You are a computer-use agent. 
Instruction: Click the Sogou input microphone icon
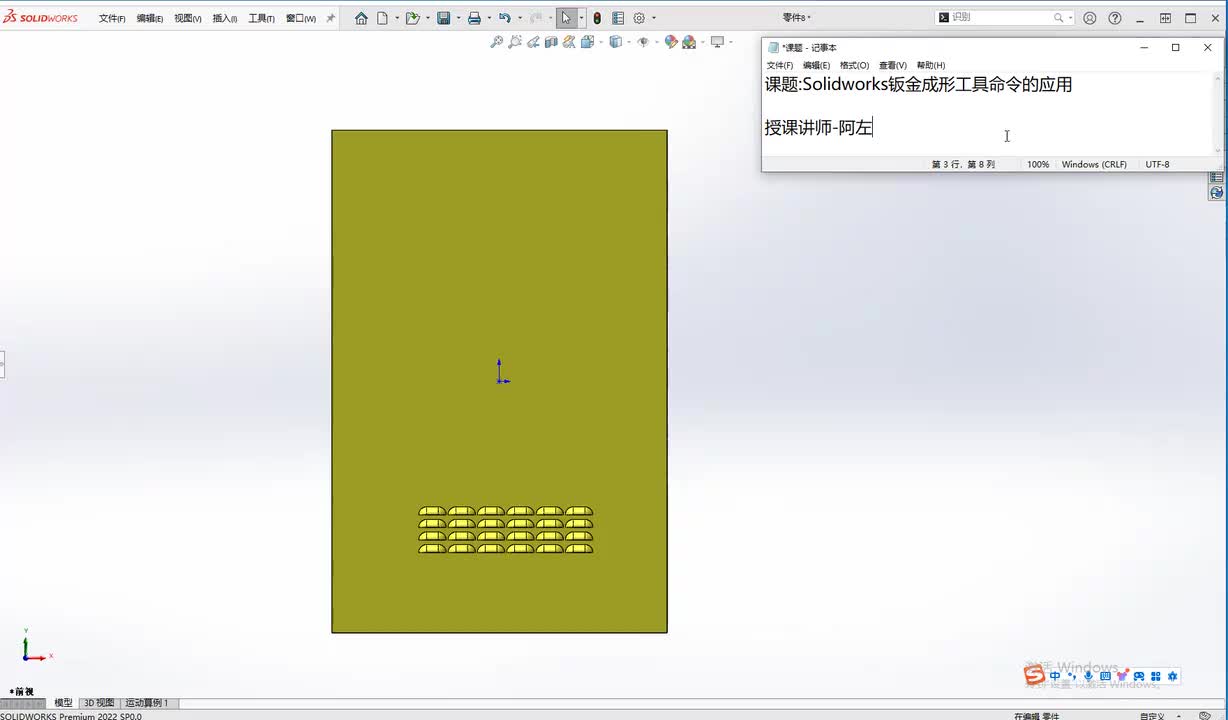pos(1088,677)
